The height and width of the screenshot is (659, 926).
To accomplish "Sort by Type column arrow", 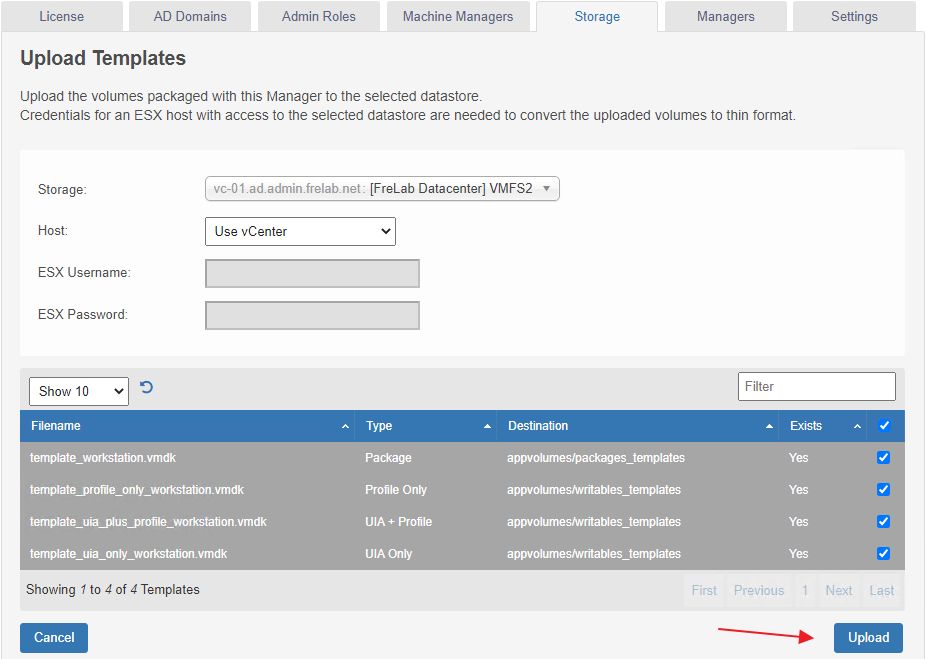I will pos(487,427).
